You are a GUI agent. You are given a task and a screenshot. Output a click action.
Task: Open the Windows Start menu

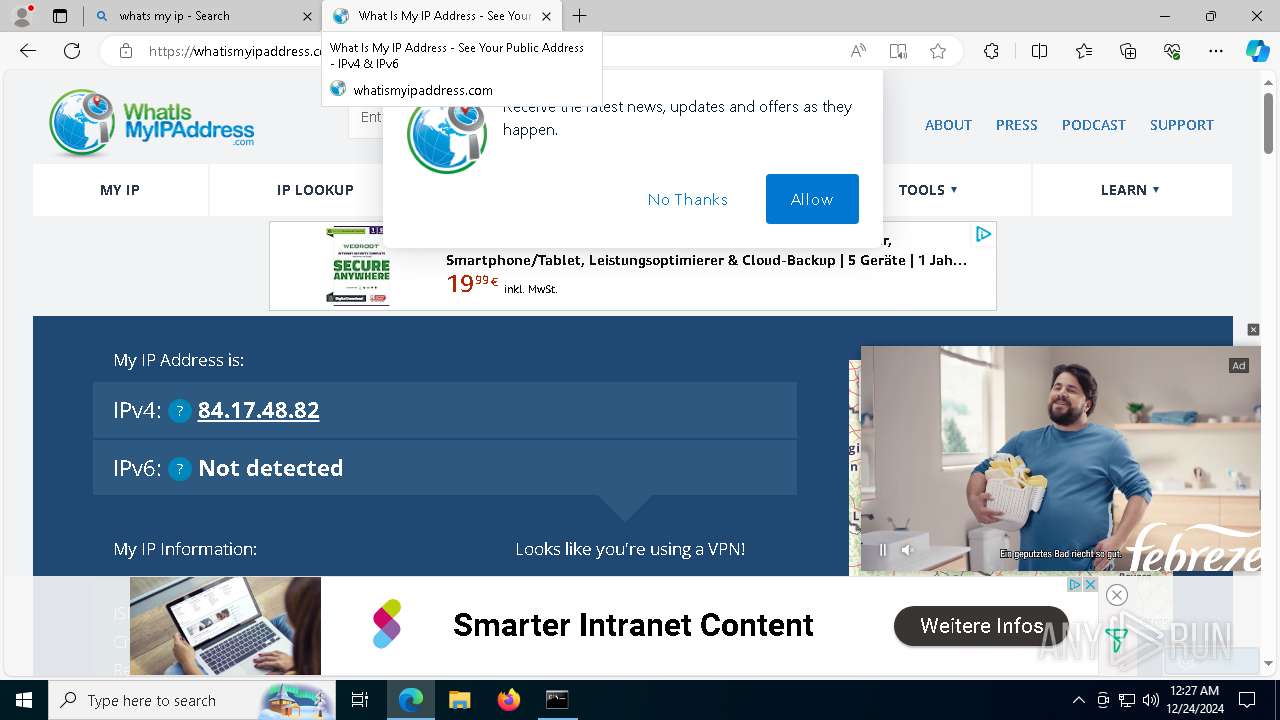coord(23,700)
